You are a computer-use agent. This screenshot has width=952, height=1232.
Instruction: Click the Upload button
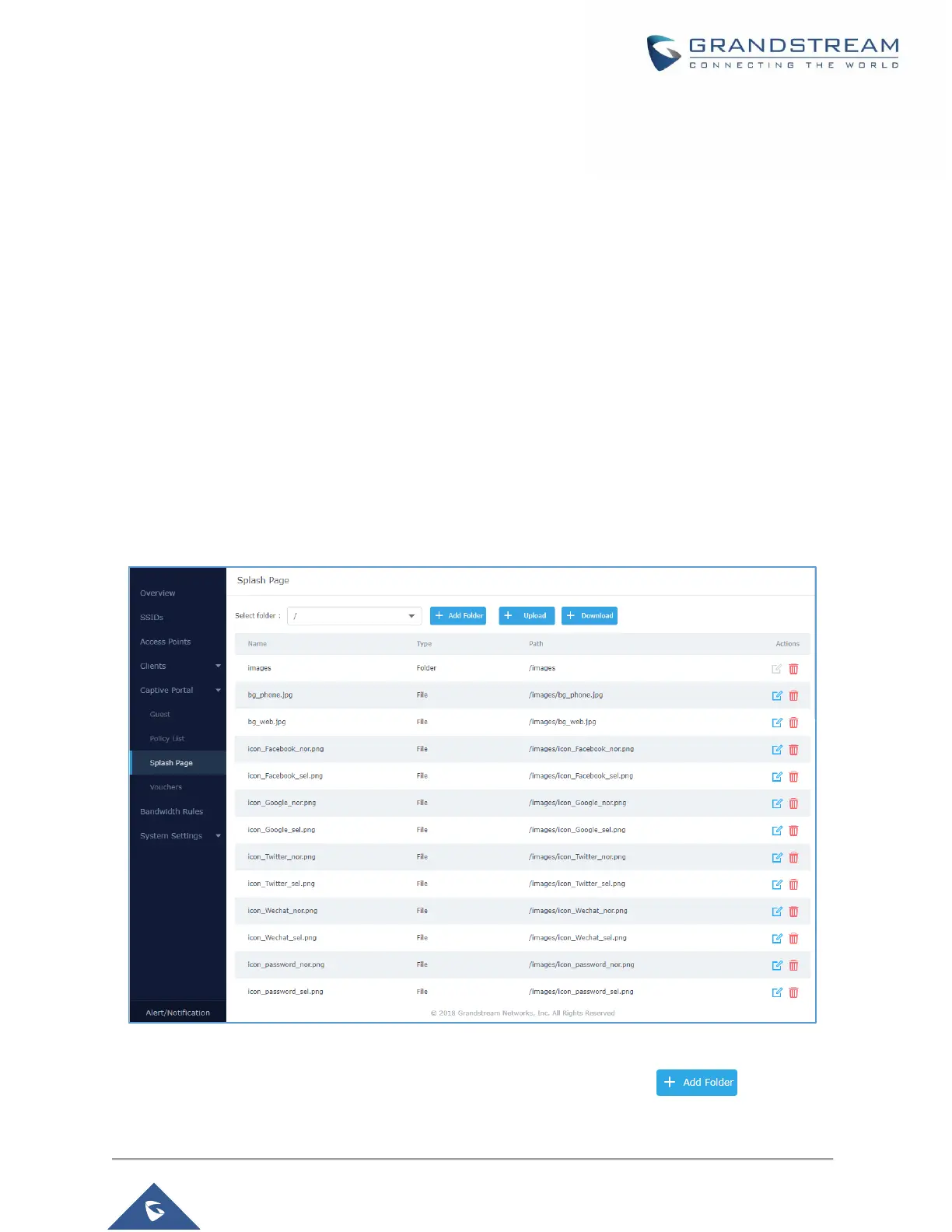527,616
